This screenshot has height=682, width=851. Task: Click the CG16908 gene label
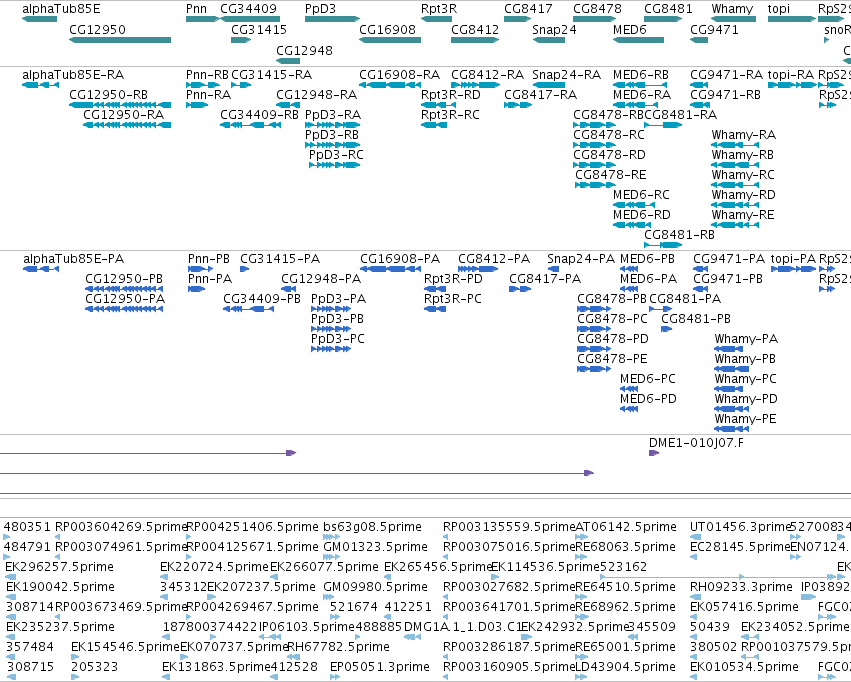click(387, 30)
